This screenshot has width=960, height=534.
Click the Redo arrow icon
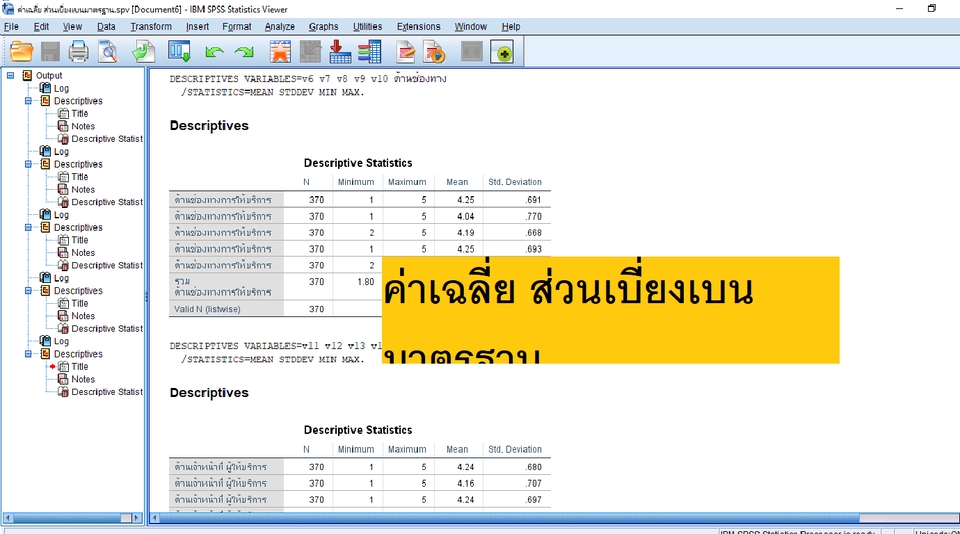click(x=243, y=51)
